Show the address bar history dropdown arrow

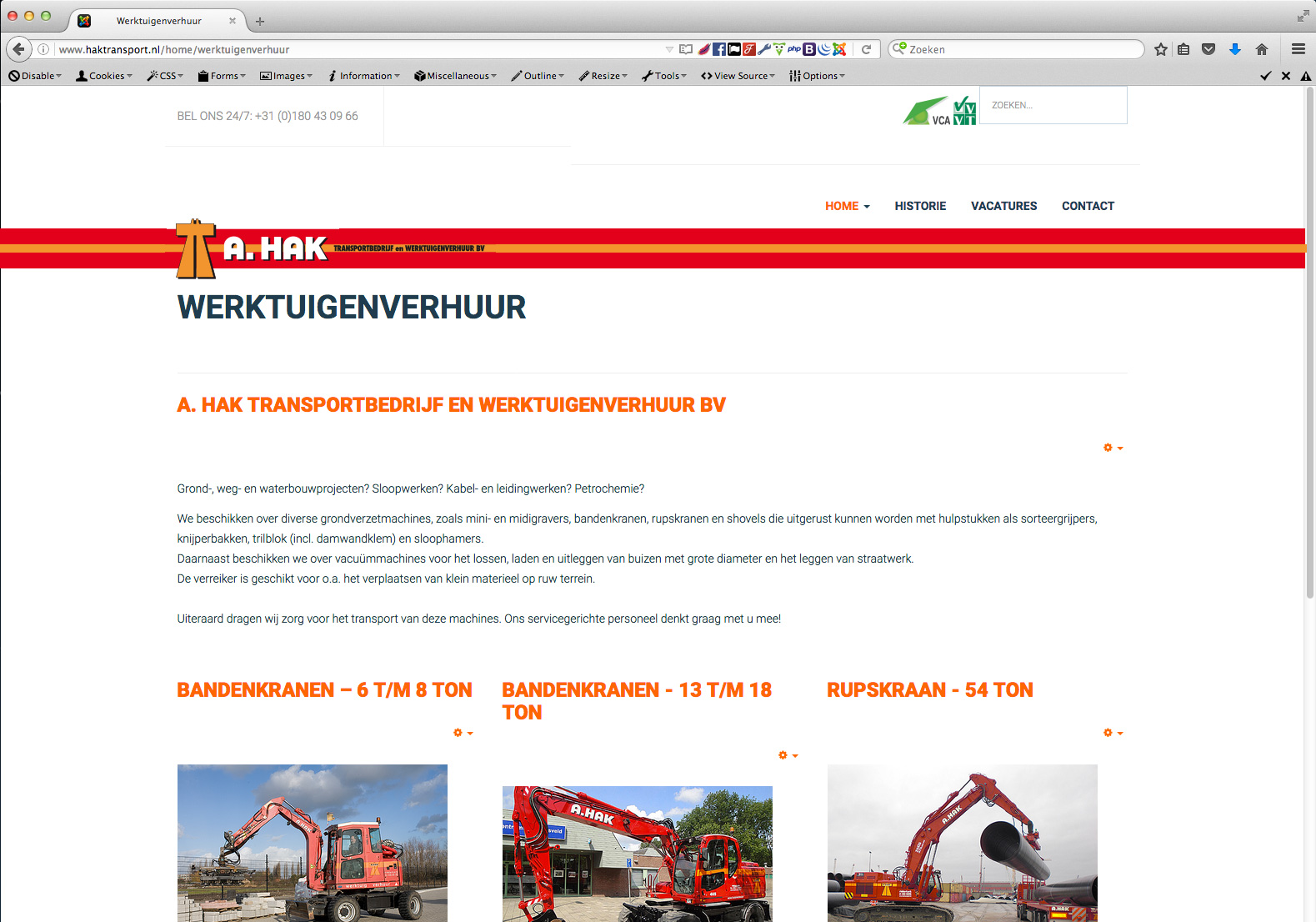pyautogui.click(x=669, y=49)
